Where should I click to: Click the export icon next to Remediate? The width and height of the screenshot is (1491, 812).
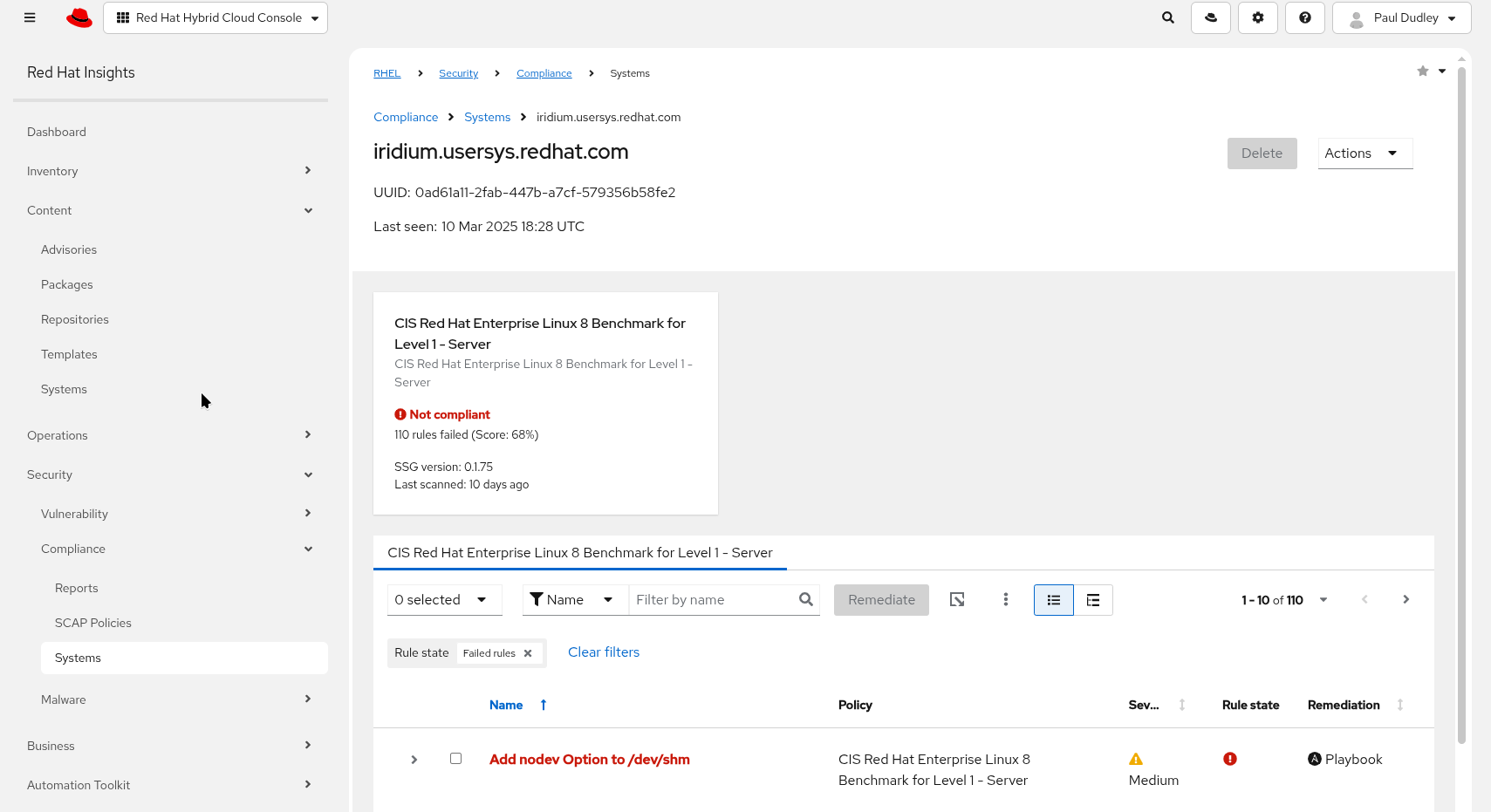point(957,599)
